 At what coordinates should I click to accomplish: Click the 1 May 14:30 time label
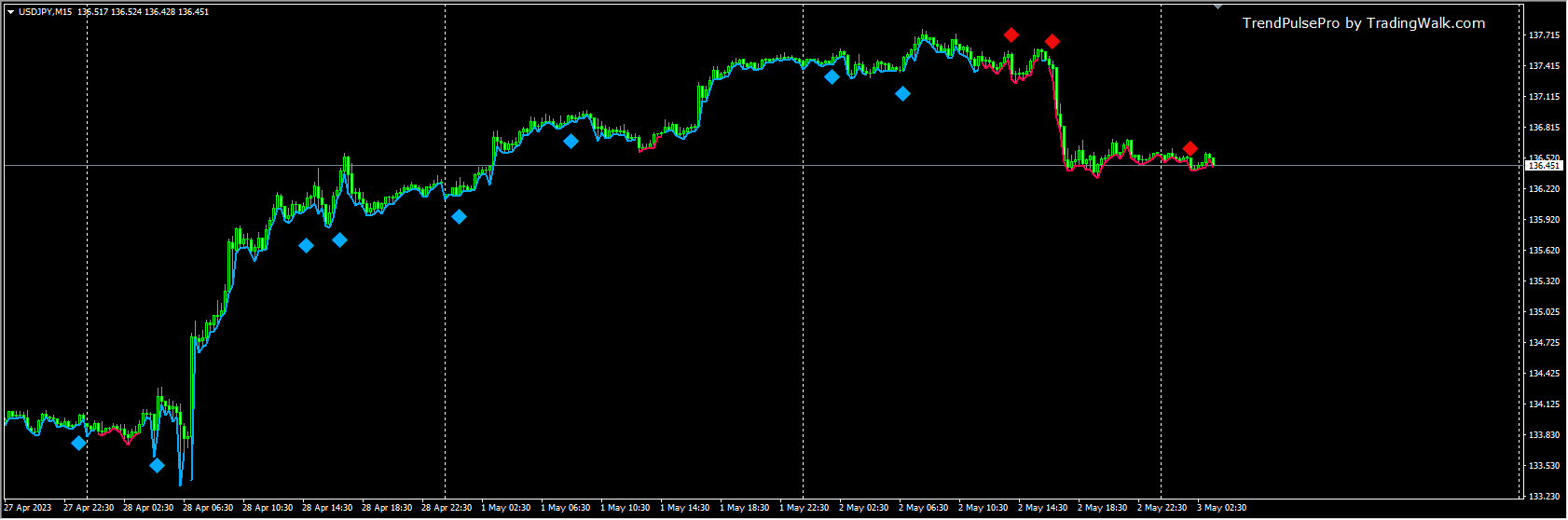click(685, 508)
